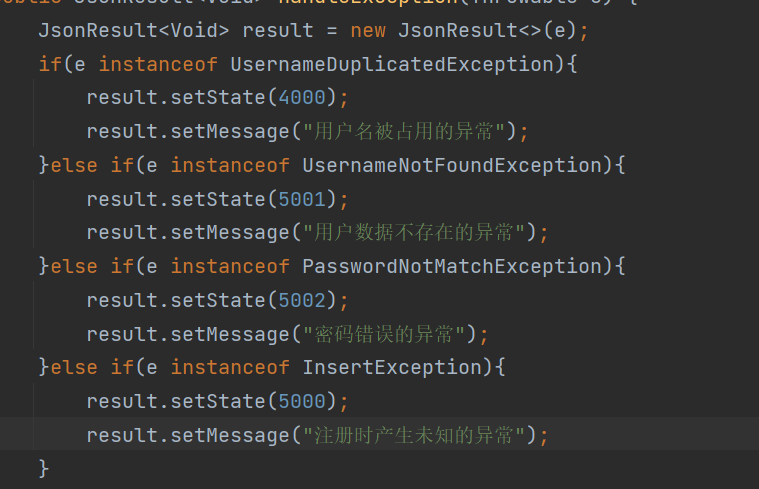Screen dimensions: 759x489
Task: Click JsonResult<Void> type at line start
Action: click(x=134, y=31)
